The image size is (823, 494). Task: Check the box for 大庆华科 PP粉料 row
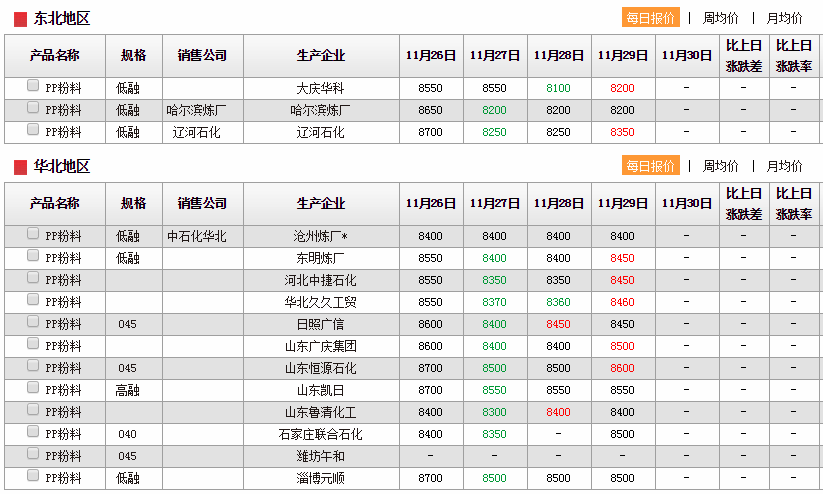click(x=33, y=87)
